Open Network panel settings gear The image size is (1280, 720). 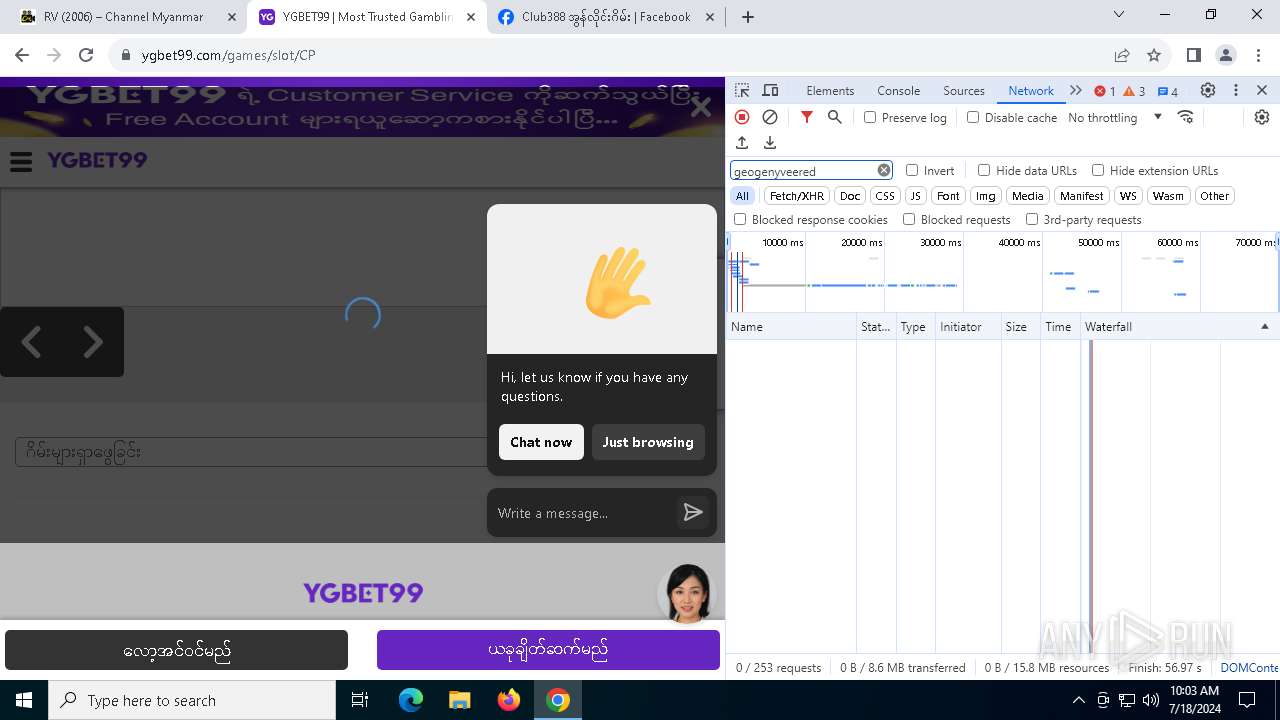(x=1262, y=117)
